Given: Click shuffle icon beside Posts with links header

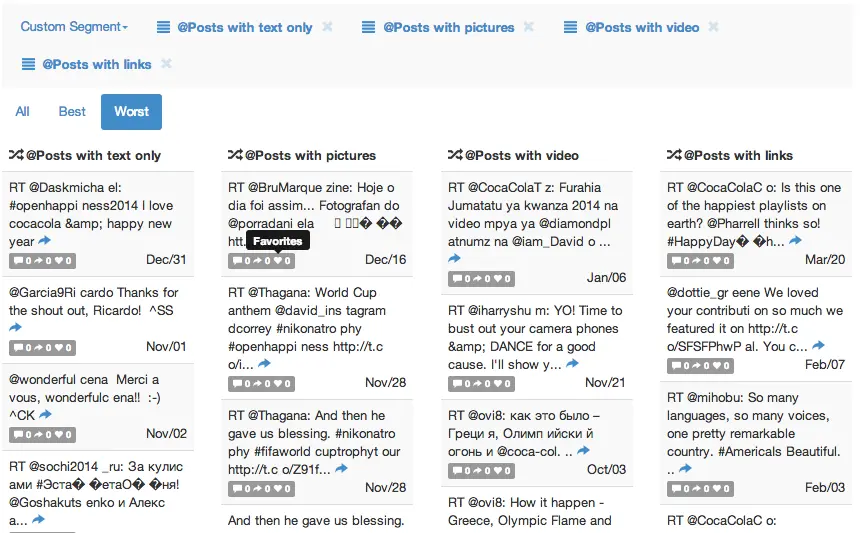Looking at the screenshot, I should coord(674,155).
